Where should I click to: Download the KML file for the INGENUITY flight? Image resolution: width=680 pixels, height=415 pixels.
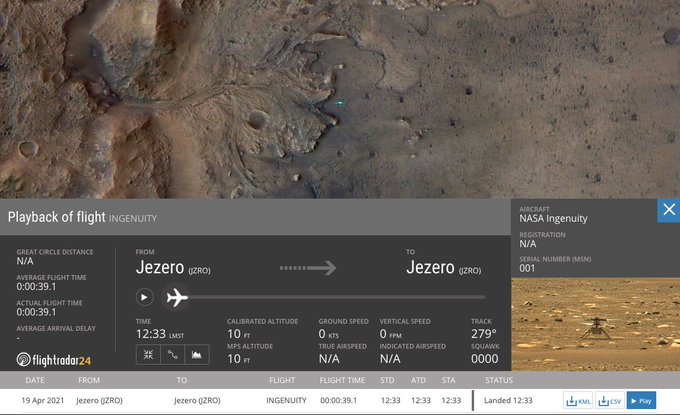point(578,401)
